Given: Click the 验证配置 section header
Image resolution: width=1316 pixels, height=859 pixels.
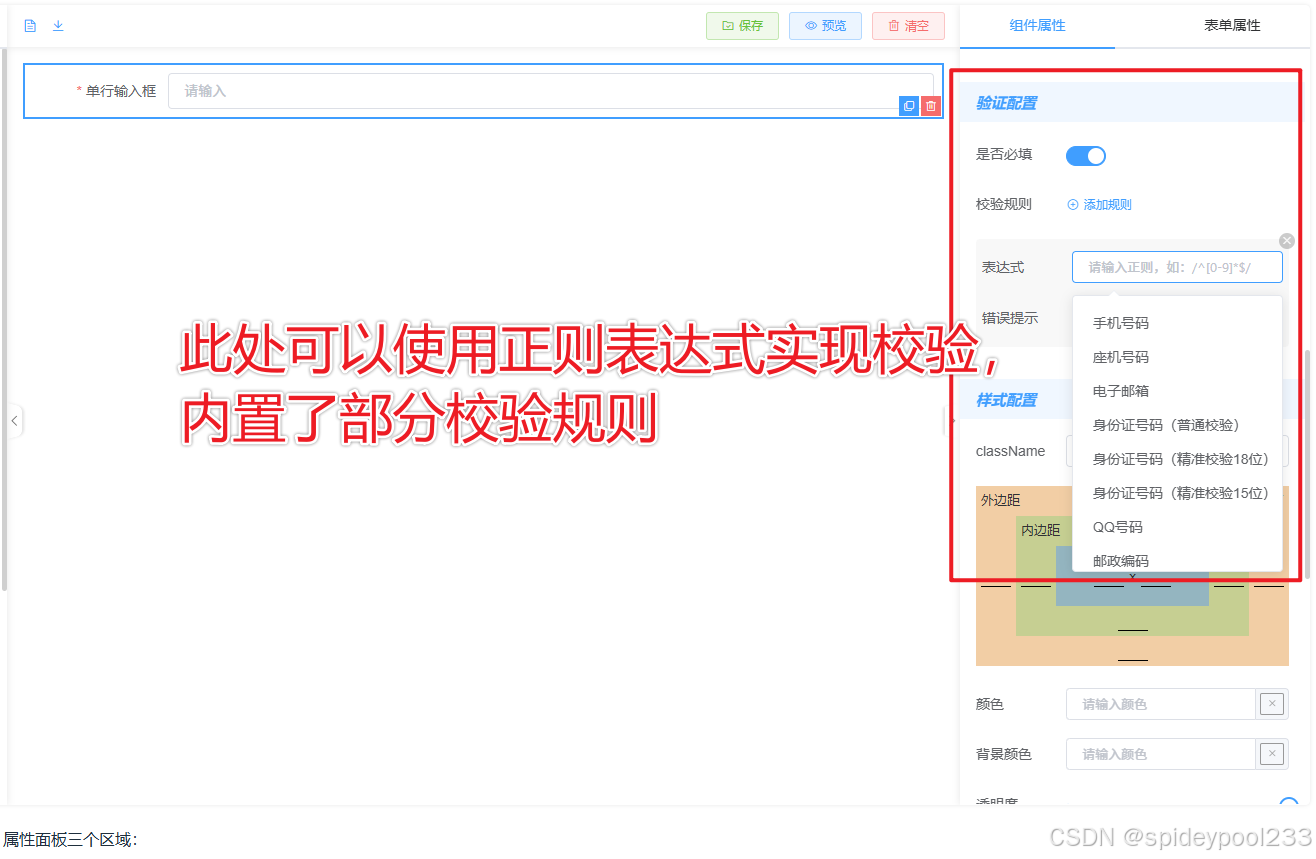Looking at the screenshot, I should point(1006,103).
